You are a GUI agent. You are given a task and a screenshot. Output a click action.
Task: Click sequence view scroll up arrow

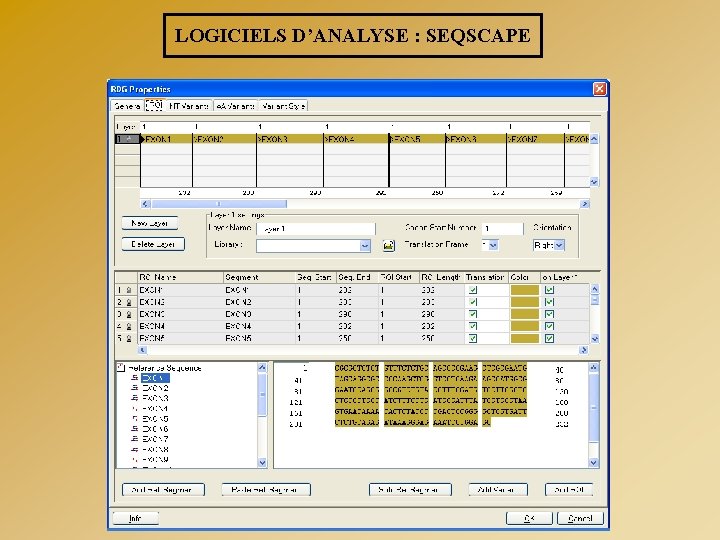[593, 367]
